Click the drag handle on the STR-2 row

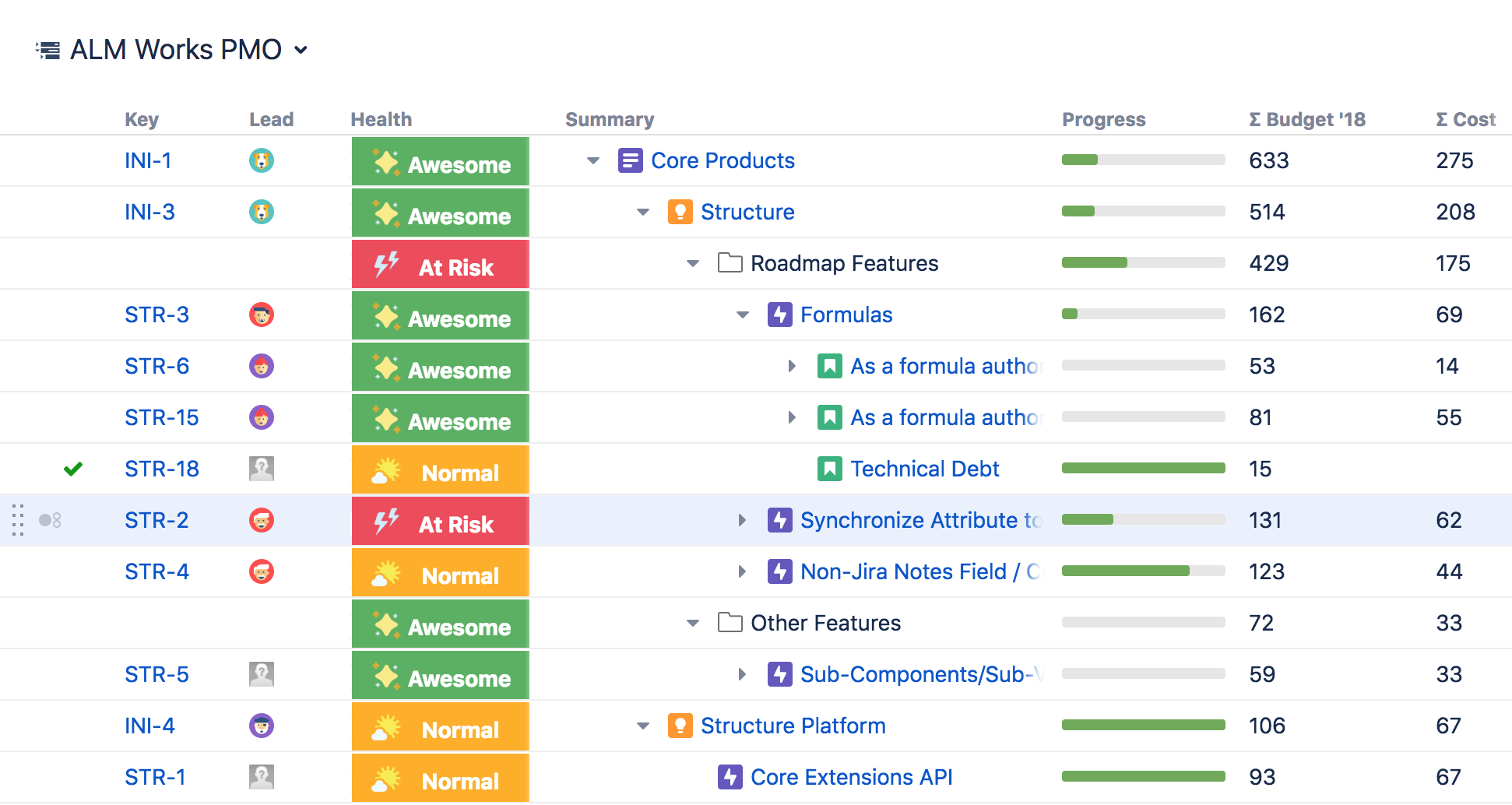point(18,520)
